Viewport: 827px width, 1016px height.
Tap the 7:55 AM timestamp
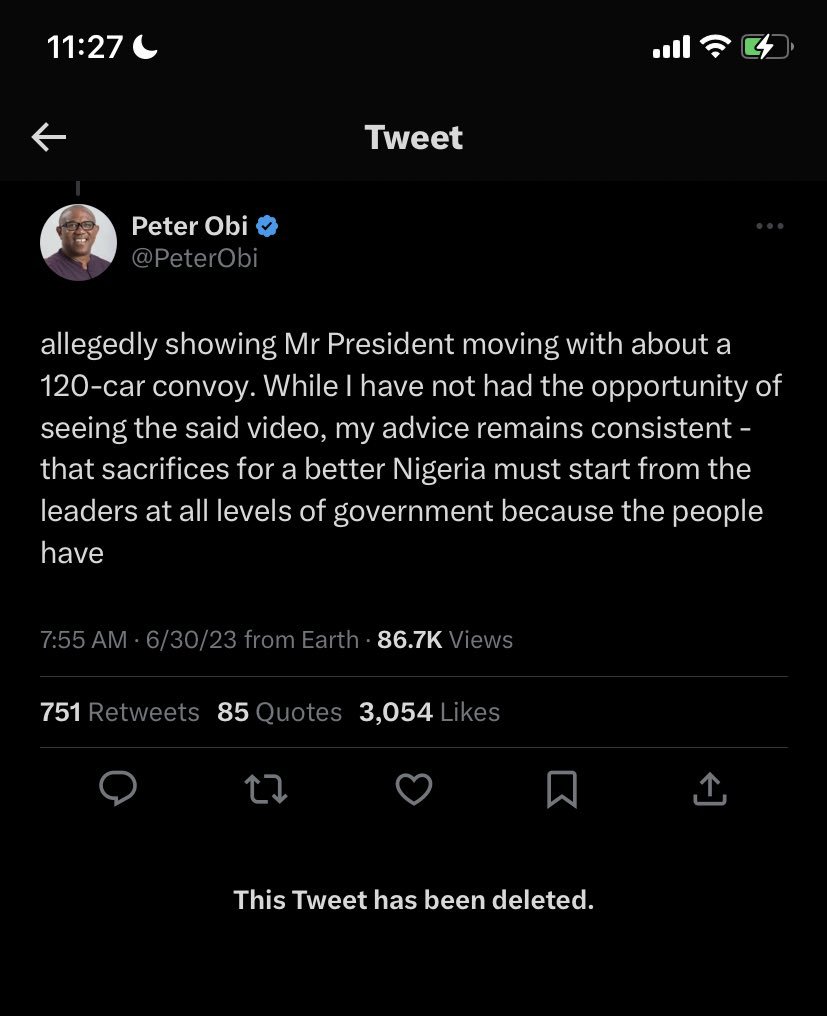click(x=84, y=640)
